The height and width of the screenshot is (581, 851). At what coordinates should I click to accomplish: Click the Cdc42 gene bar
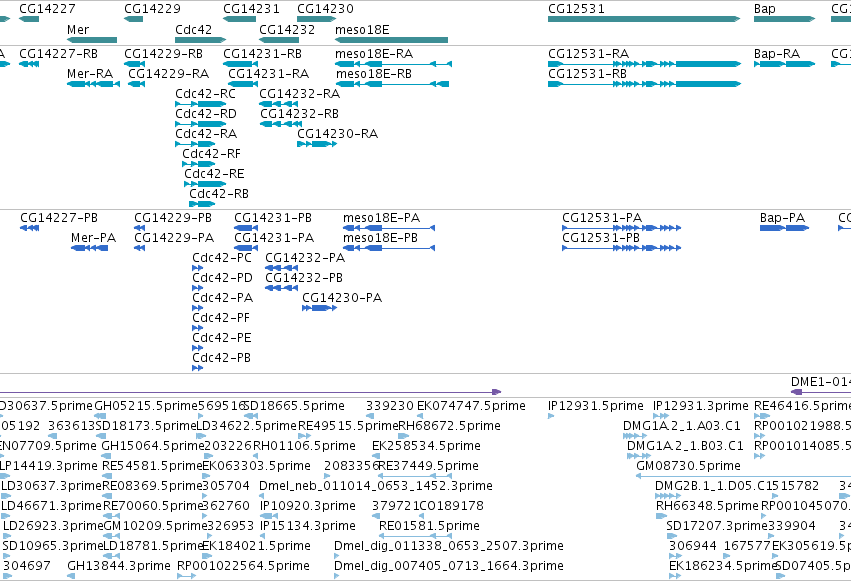coord(200,40)
